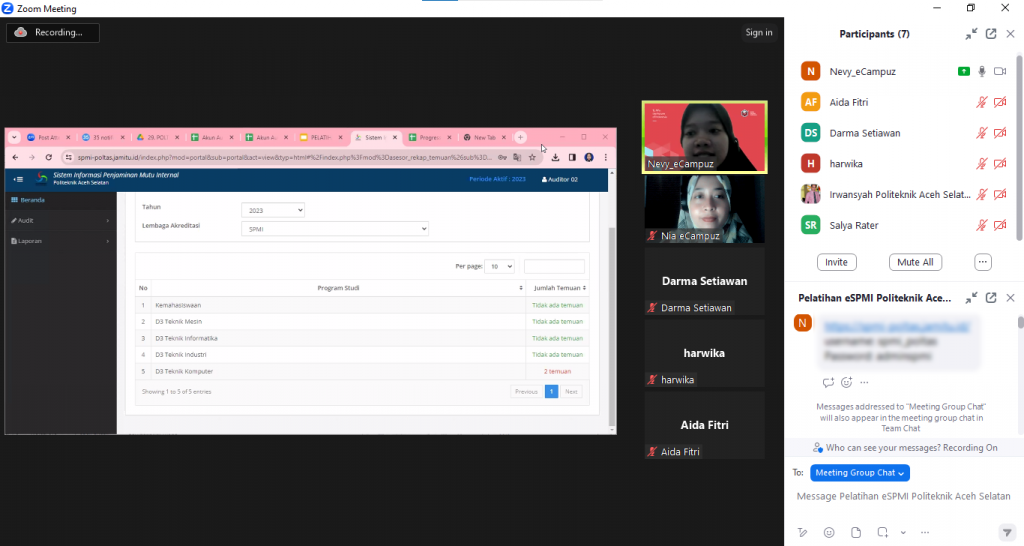
Task: Pop out the Participants panel
Action: pos(991,34)
